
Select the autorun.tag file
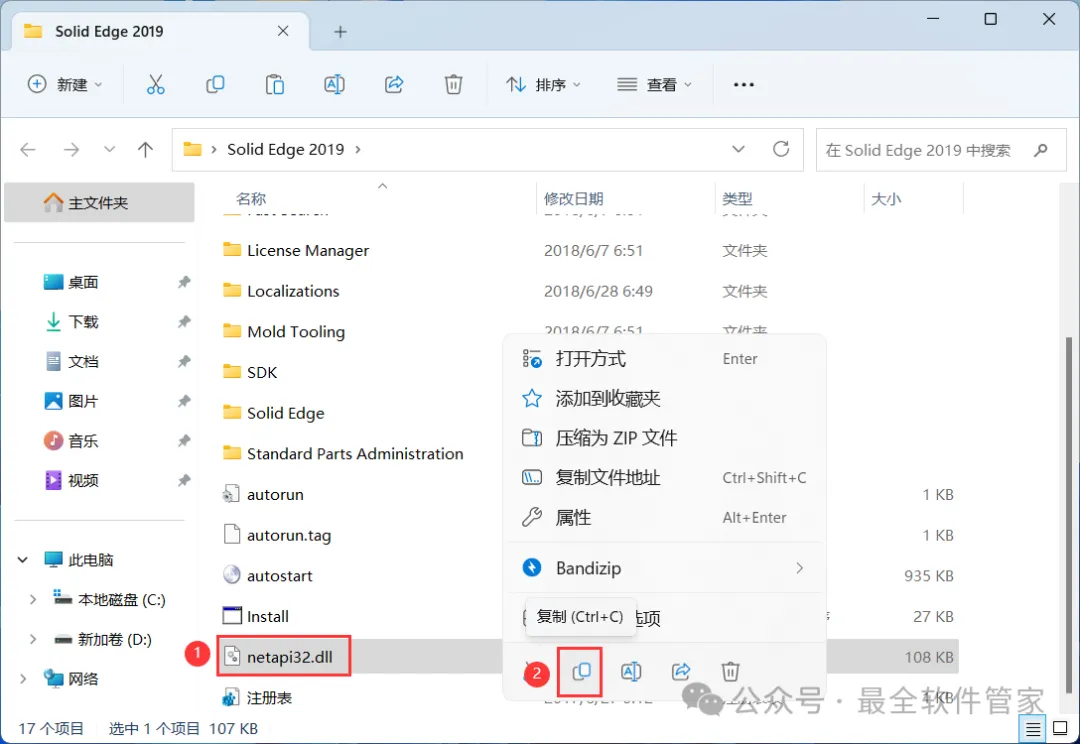point(289,535)
